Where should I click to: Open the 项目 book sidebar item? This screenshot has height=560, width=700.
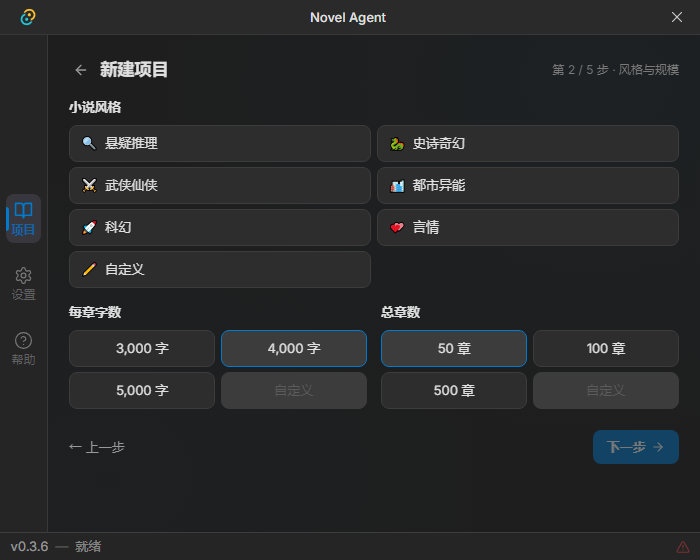click(23, 218)
